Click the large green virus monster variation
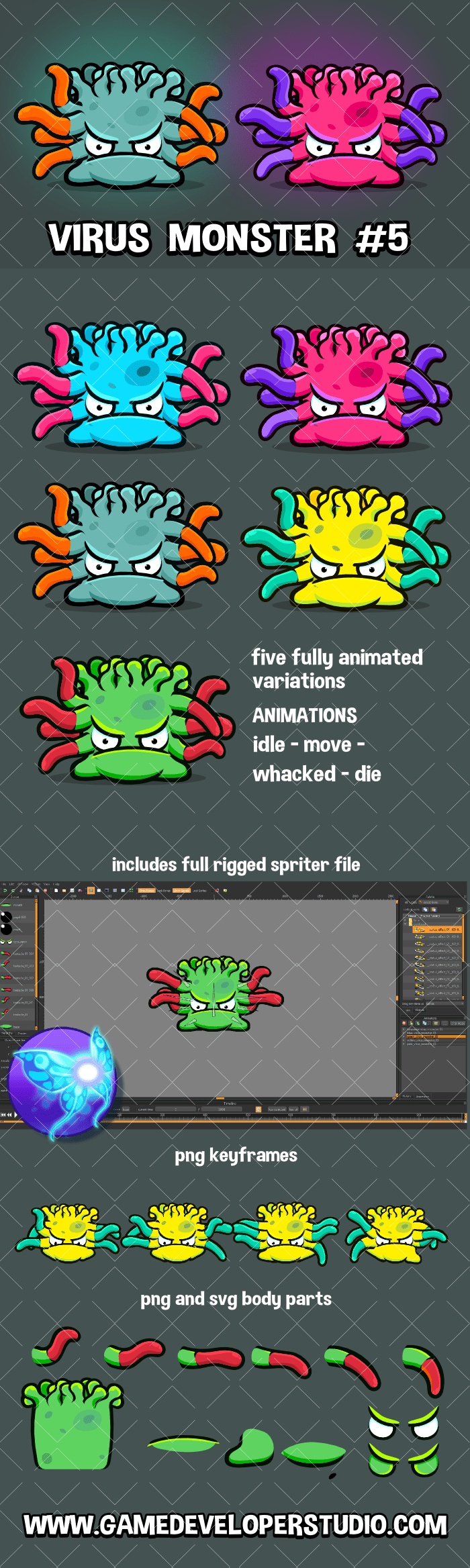Viewport: 470px width, 1568px height. [x=128, y=719]
